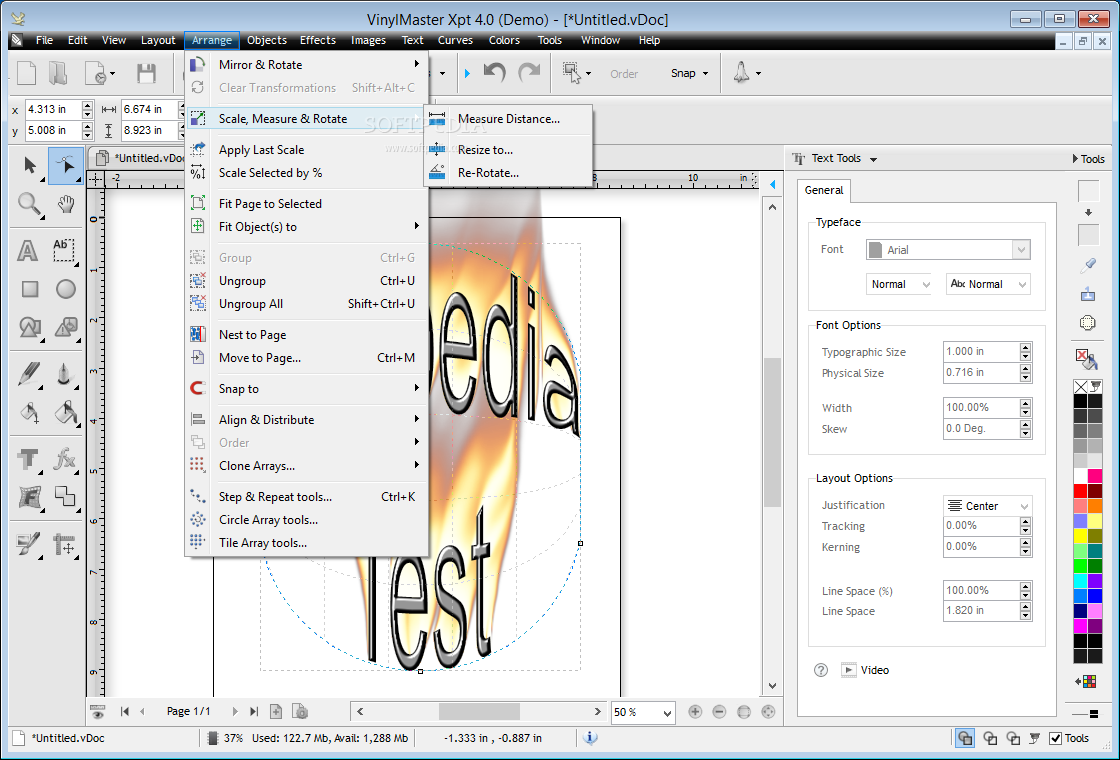Click the rocket launch icon in toolbar
Viewport: 1120px width, 760px height.
(741, 72)
